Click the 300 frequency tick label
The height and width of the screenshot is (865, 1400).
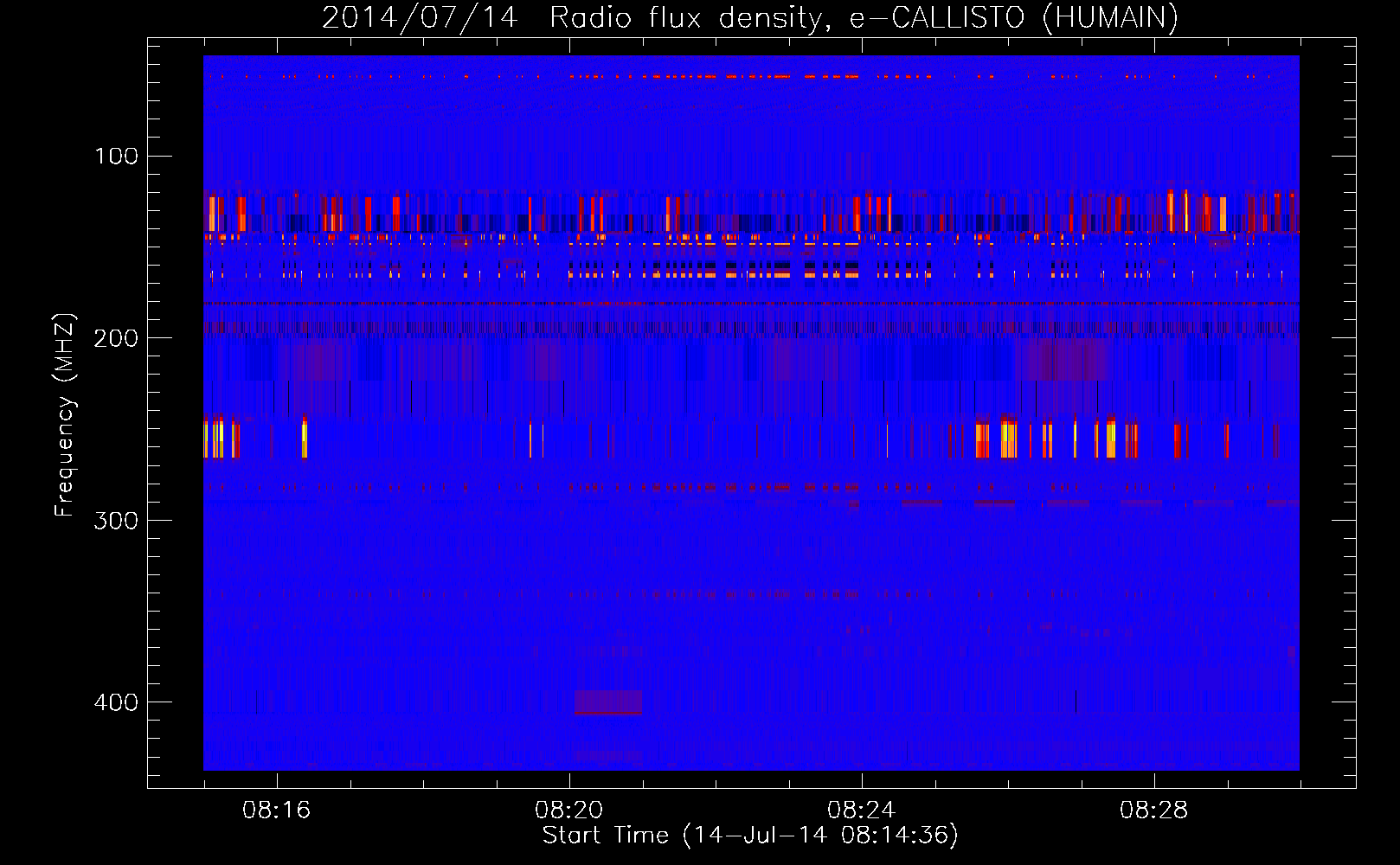pos(116,520)
